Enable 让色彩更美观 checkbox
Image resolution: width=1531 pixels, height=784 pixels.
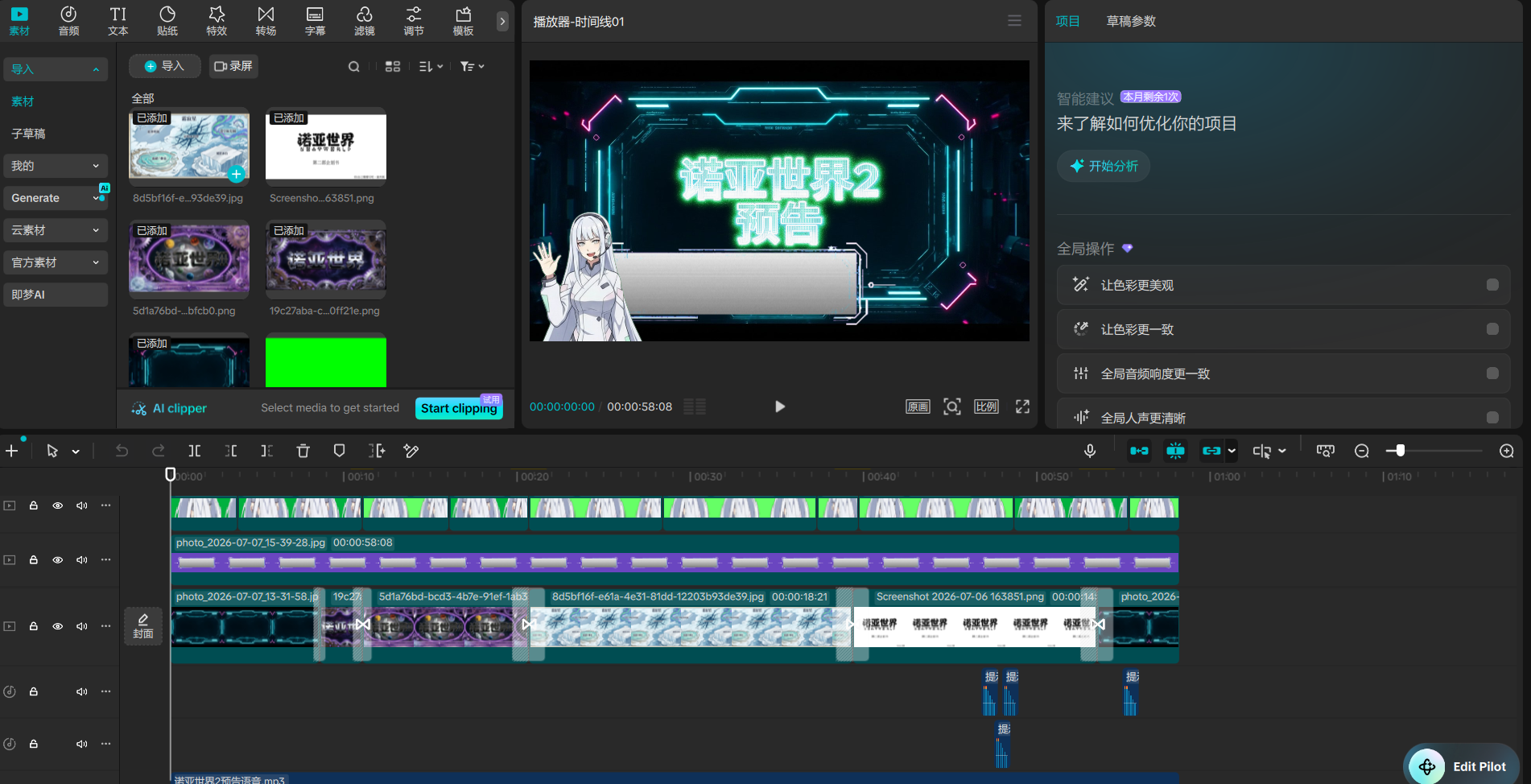[x=1492, y=285]
